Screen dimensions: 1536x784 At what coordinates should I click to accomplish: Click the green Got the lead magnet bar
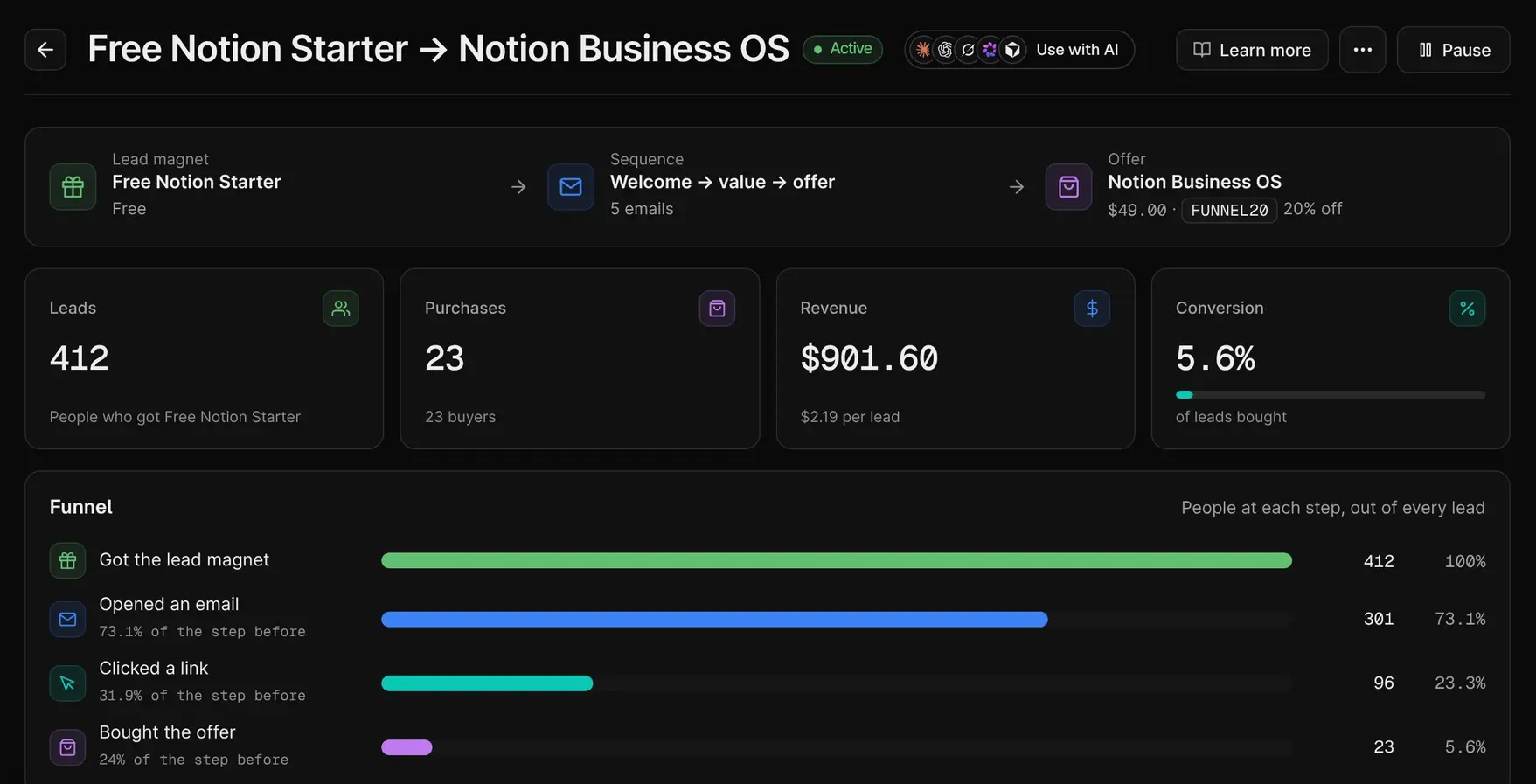pyautogui.click(x=837, y=560)
